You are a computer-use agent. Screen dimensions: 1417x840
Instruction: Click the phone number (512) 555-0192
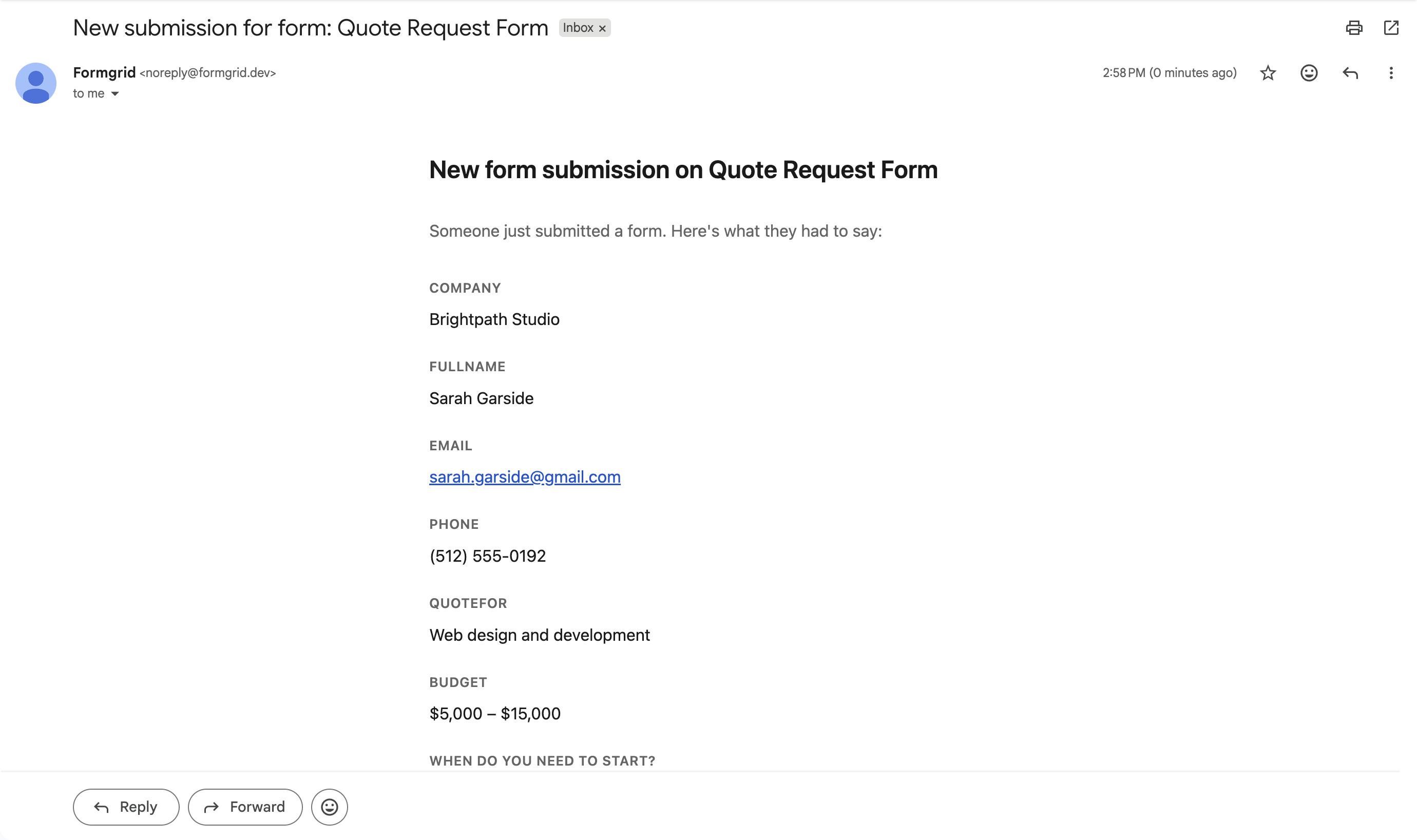click(487, 556)
